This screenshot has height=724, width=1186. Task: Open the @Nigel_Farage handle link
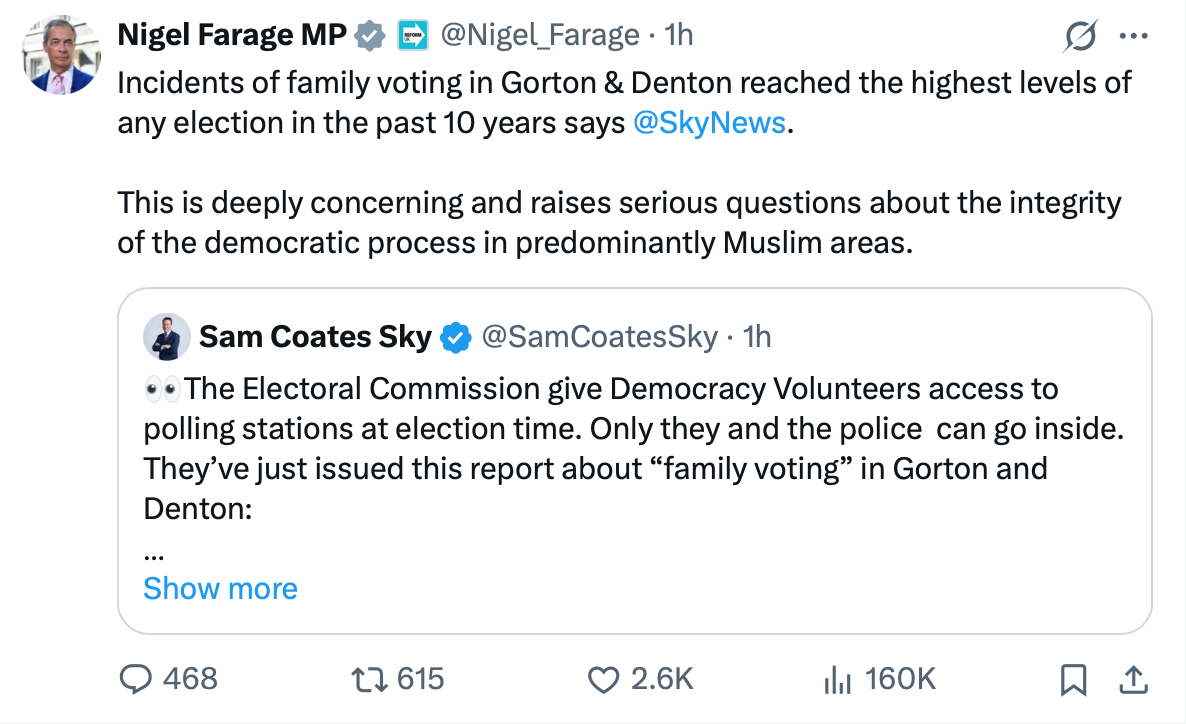[x=539, y=35]
